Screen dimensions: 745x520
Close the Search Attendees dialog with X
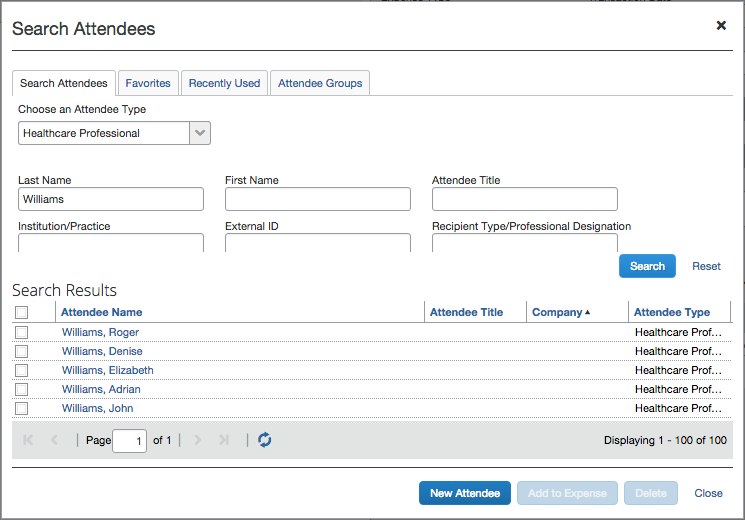[721, 26]
